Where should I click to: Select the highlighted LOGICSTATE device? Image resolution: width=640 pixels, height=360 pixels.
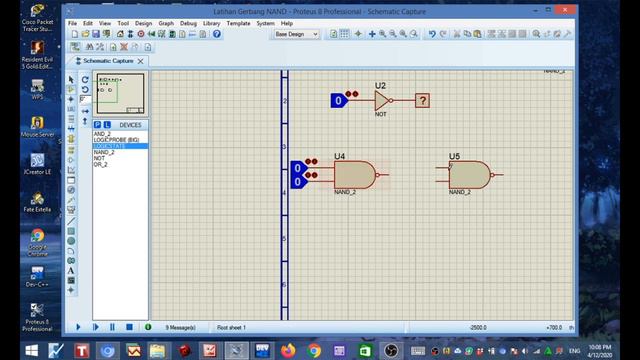pyautogui.click(x=120, y=146)
